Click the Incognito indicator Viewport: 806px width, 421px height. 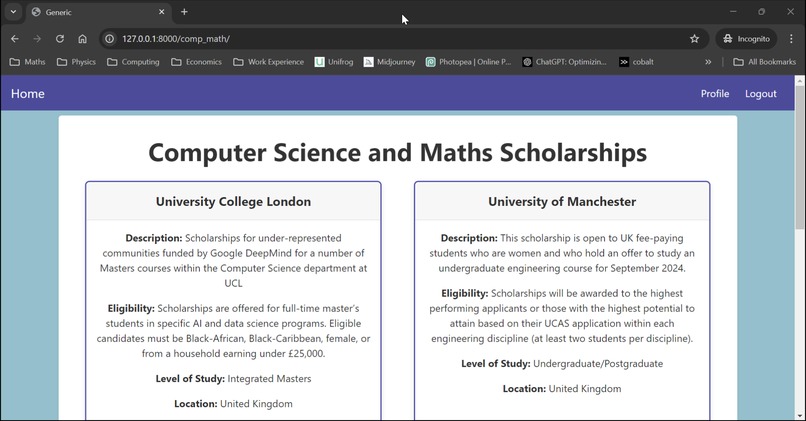746,39
